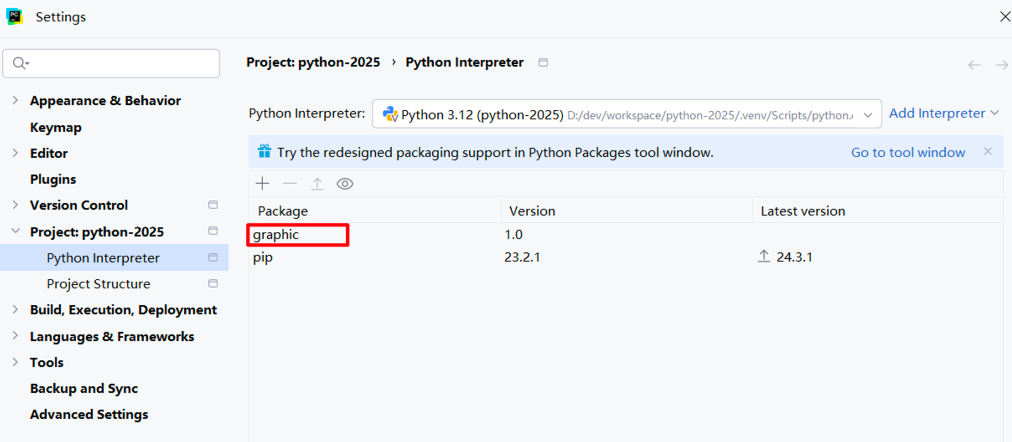This screenshot has height=442, width=1012.
Task: Click the uninstall package minus icon
Action: (290, 184)
